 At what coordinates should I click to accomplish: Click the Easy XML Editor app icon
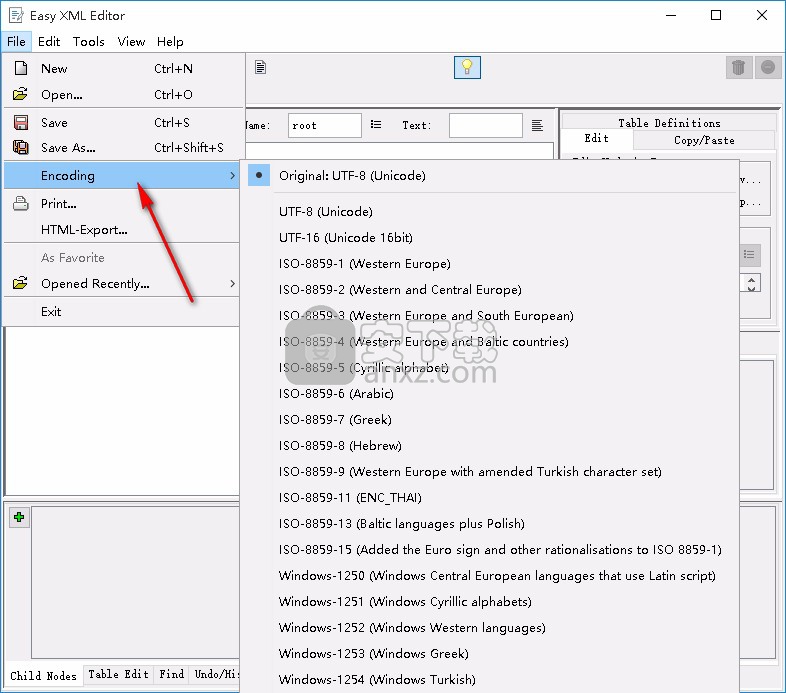(16, 16)
